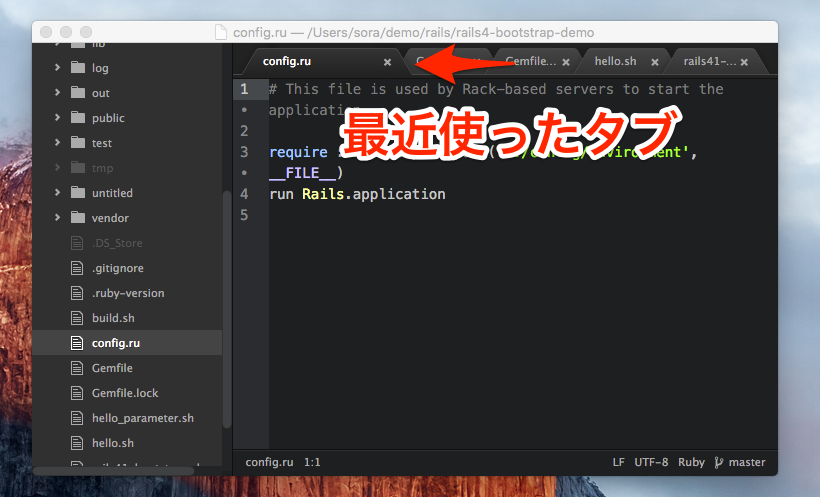The height and width of the screenshot is (497, 820).
Task: Open the public folder in tree
Action: tap(108, 118)
